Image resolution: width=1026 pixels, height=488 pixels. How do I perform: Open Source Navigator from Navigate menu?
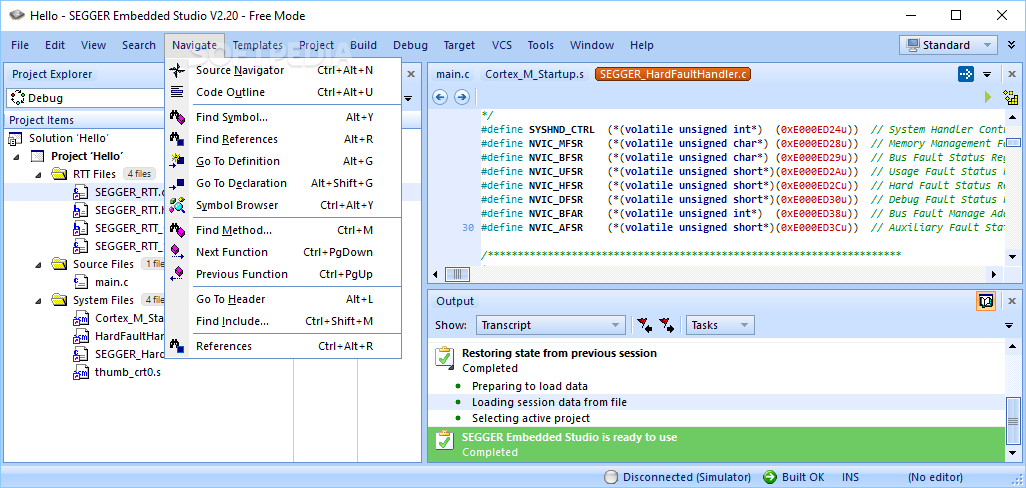(x=283, y=70)
